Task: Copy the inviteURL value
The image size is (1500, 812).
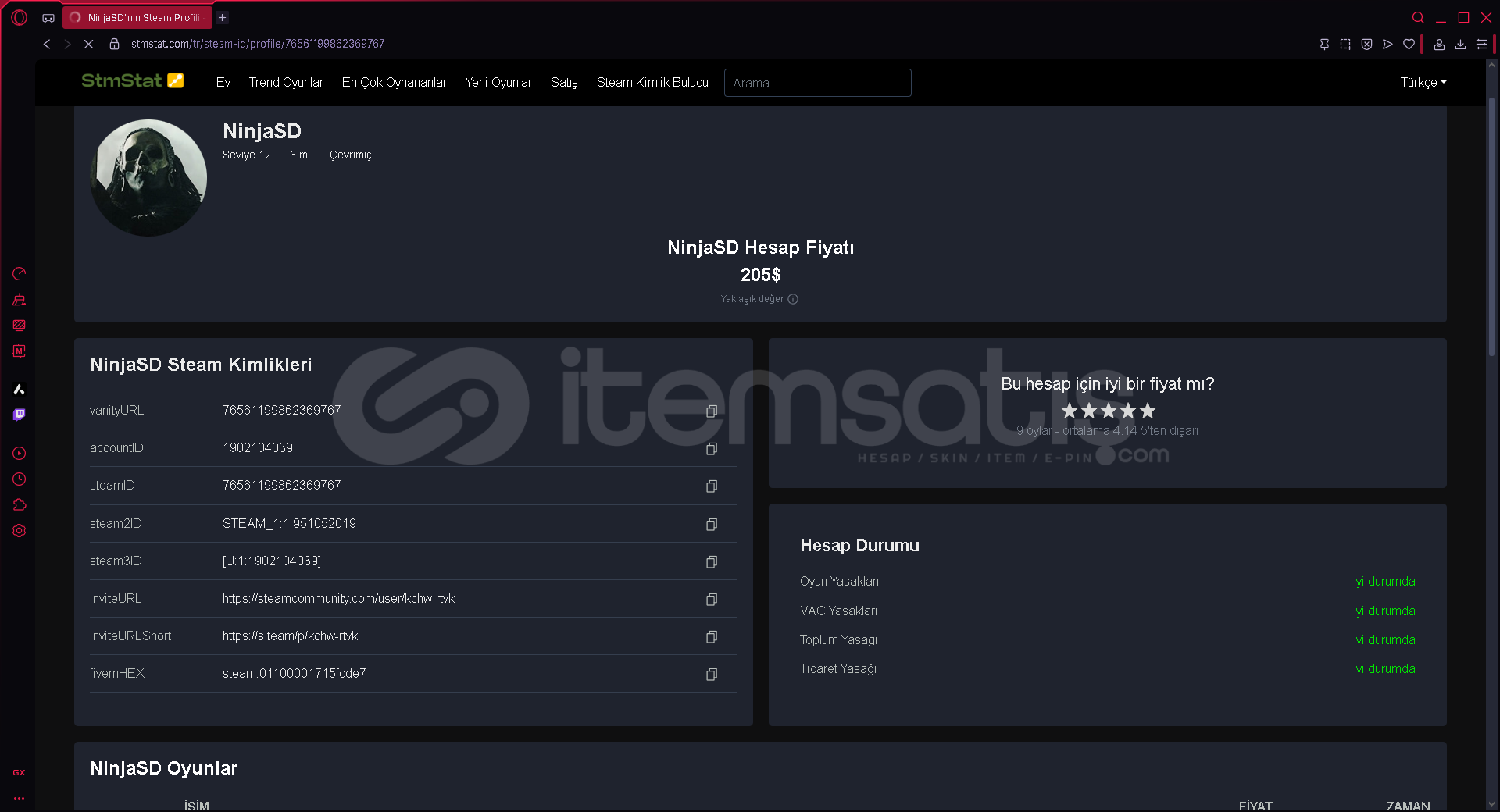Action: pos(712,599)
